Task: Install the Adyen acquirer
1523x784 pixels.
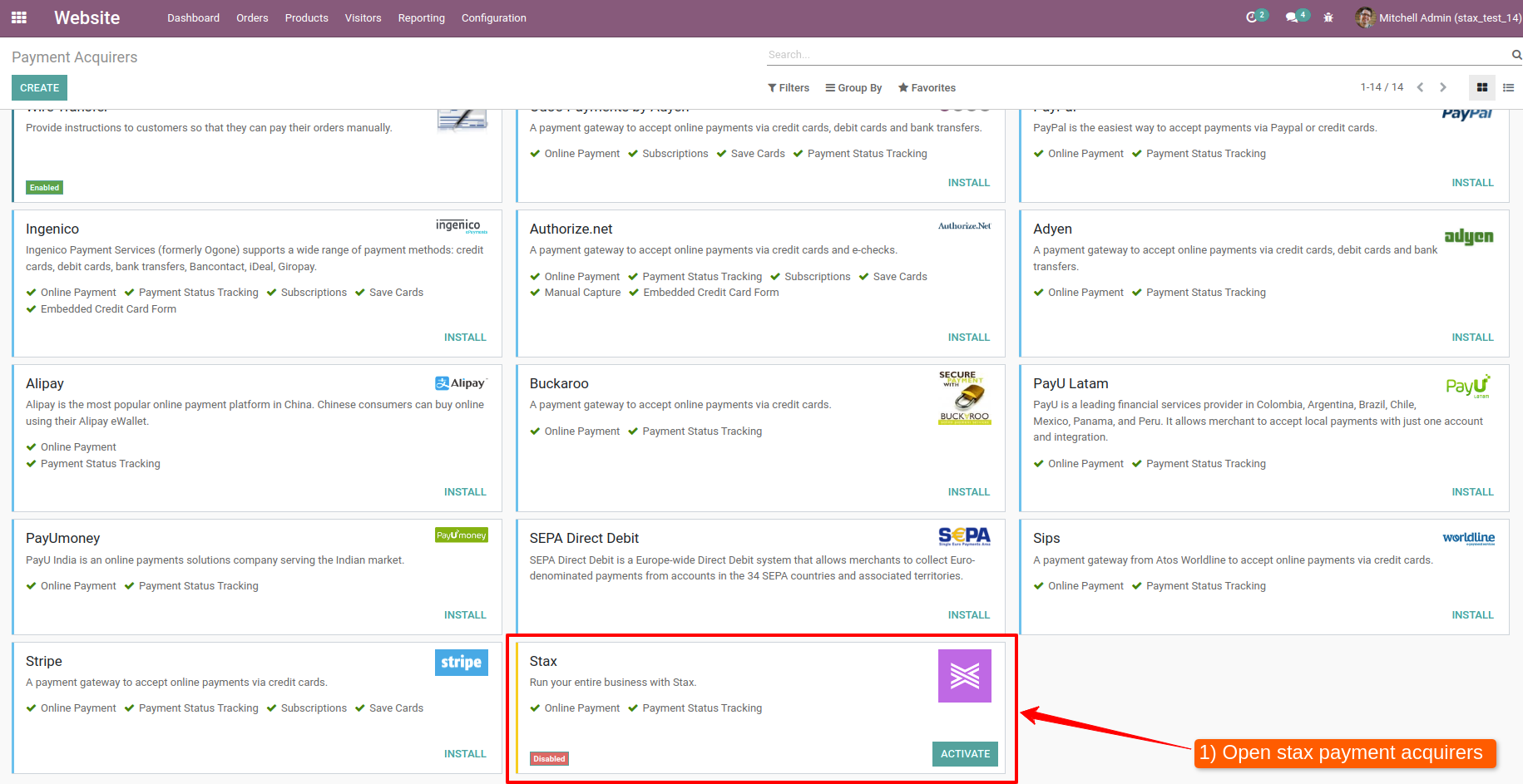Action: pyautogui.click(x=1472, y=337)
